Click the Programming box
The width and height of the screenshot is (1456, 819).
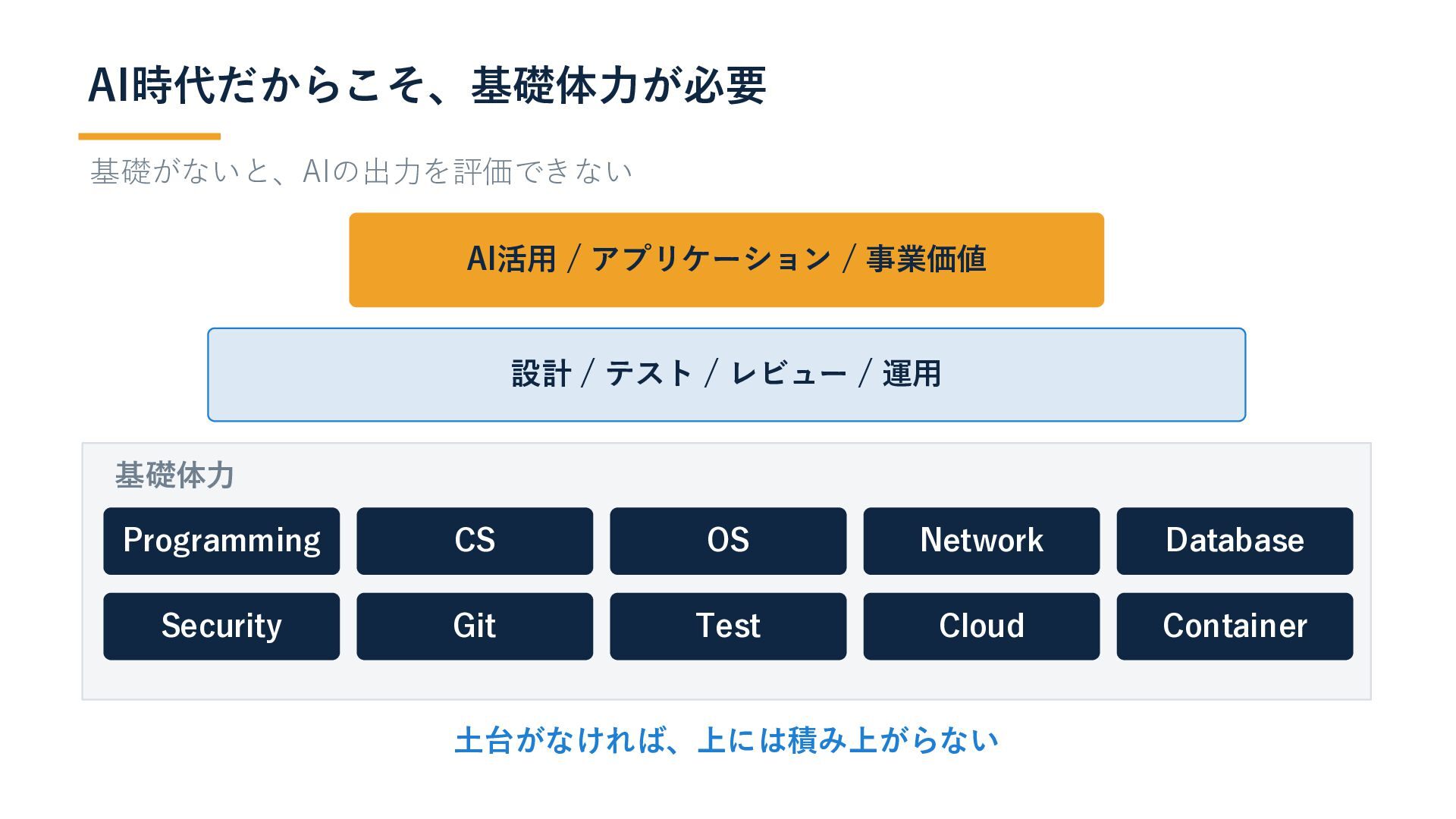pyautogui.click(x=221, y=541)
